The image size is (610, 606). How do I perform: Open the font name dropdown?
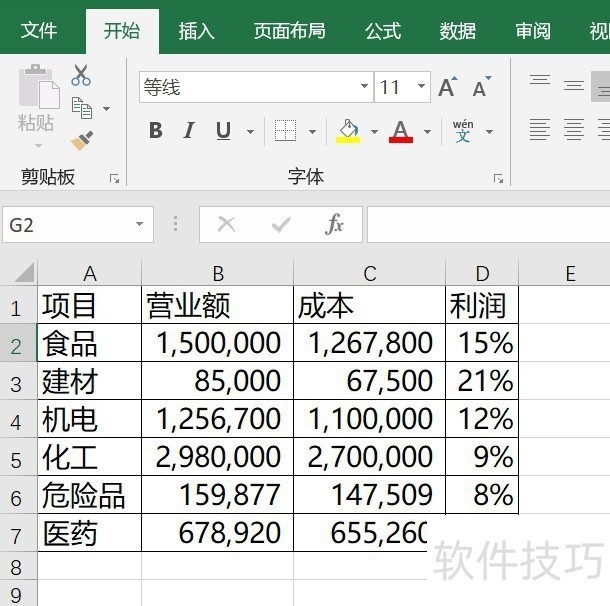(x=364, y=86)
